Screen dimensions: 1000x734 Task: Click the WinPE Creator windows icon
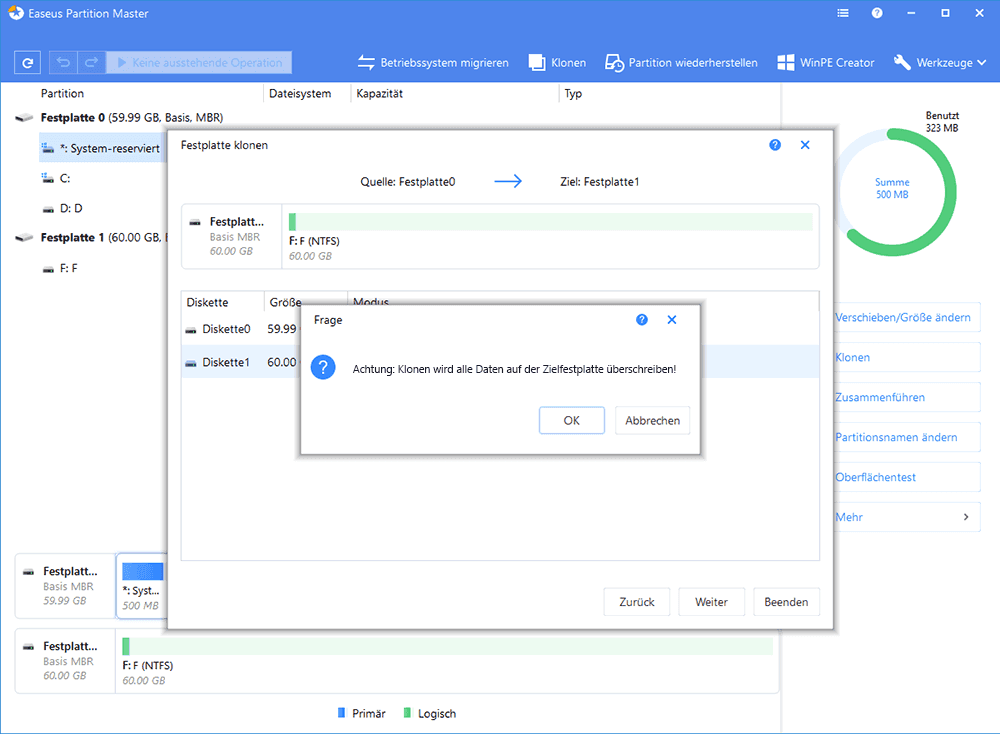(x=786, y=62)
